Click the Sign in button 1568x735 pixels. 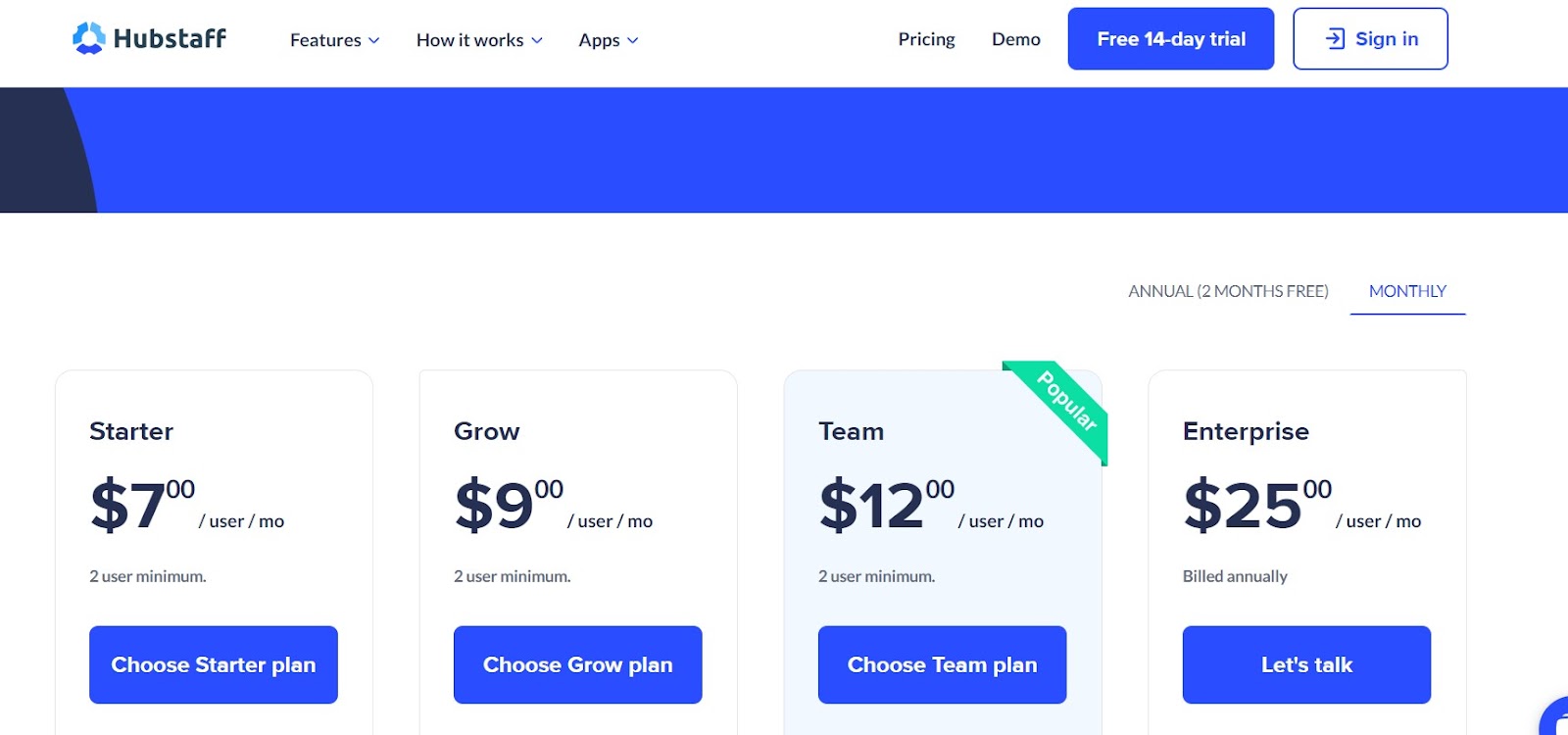[x=1369, y=38]
